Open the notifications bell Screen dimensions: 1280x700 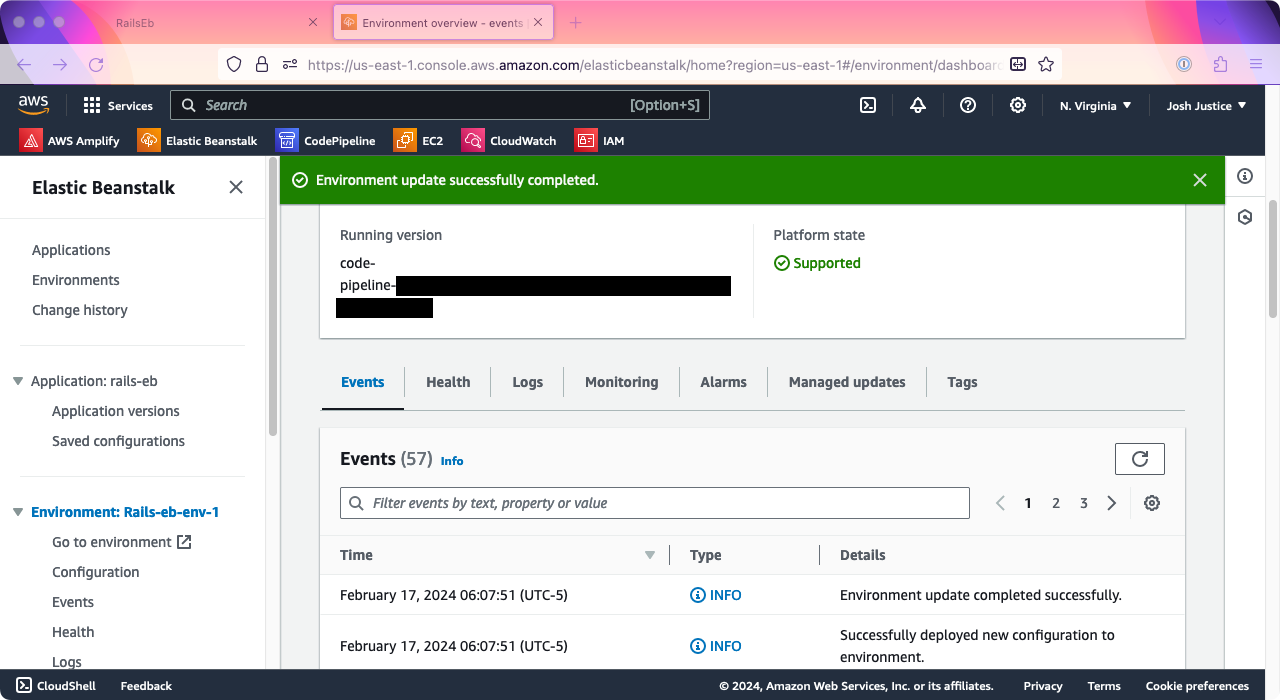click(918, 105)
